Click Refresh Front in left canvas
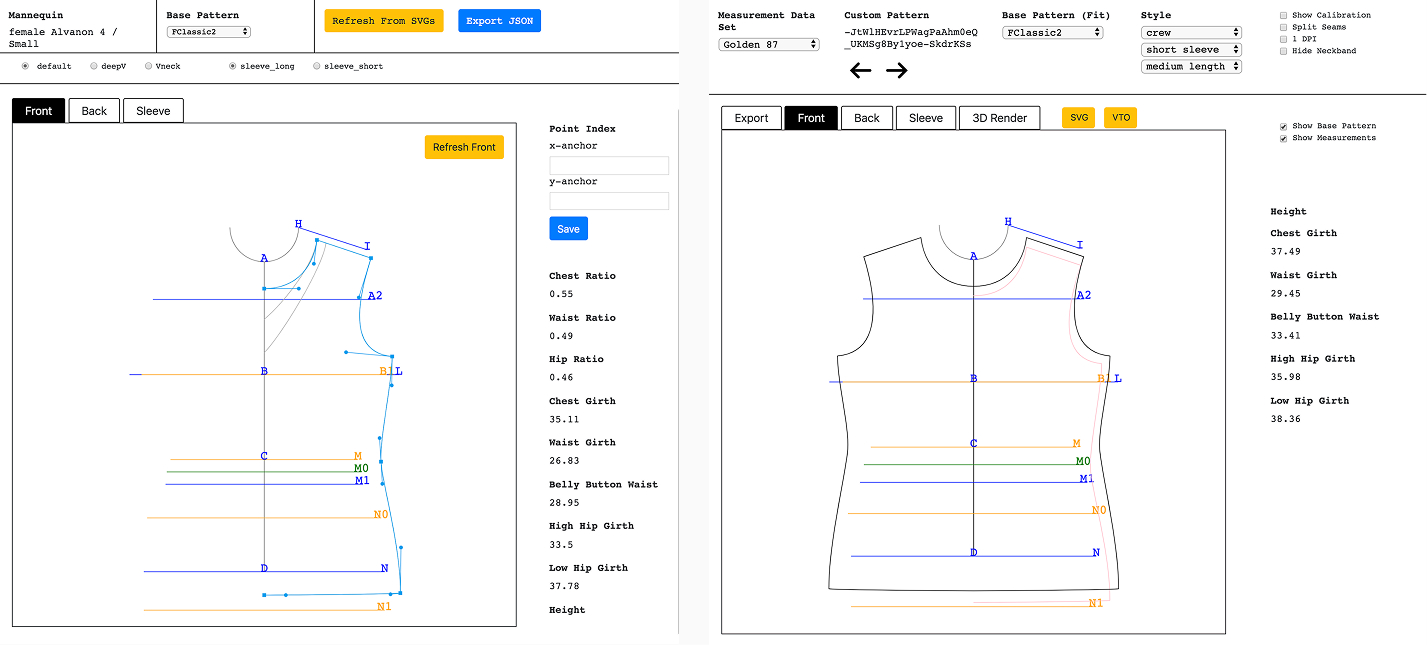 [464, 147]
